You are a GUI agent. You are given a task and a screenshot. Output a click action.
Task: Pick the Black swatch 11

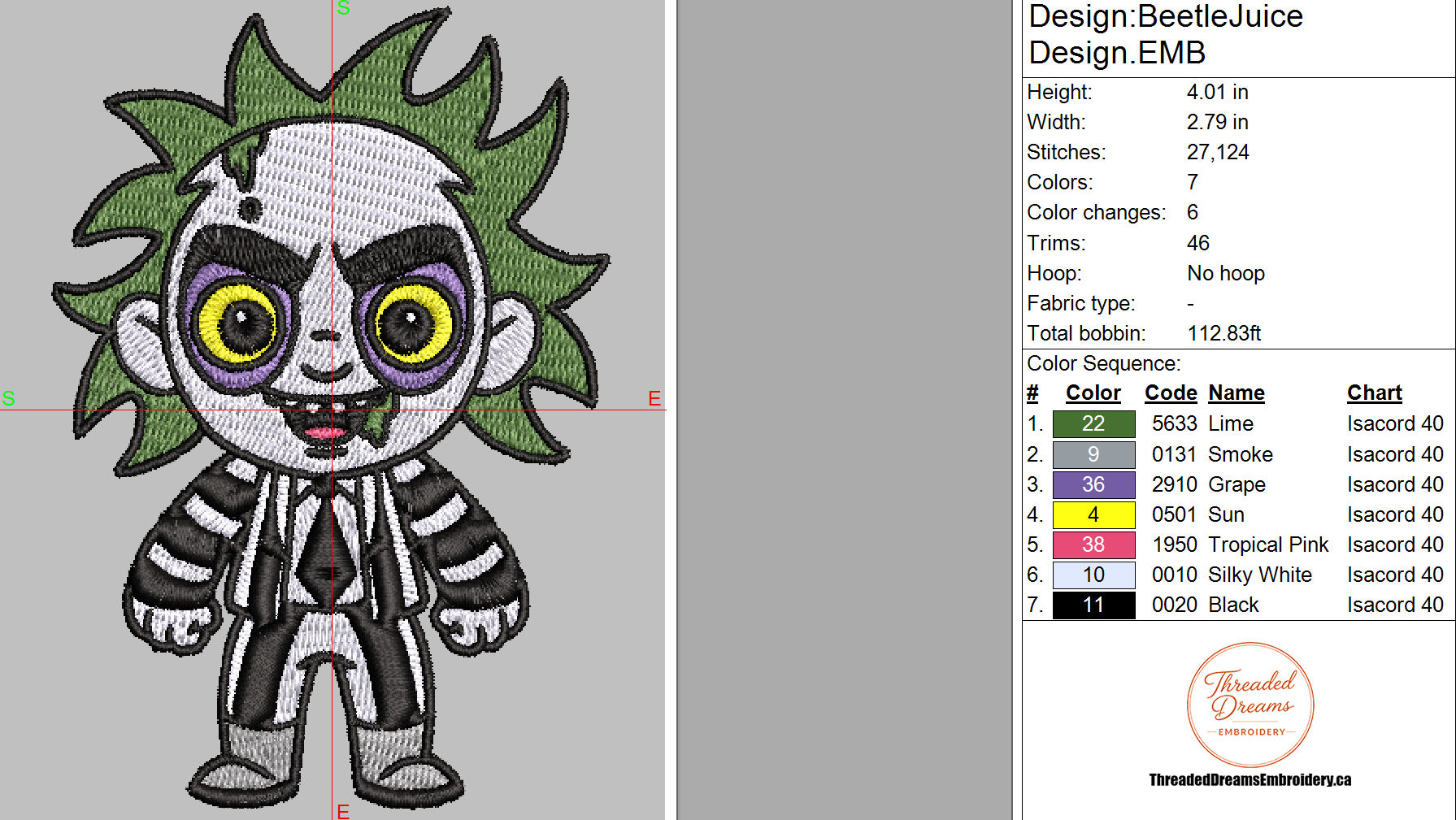tap(1093, 605)
